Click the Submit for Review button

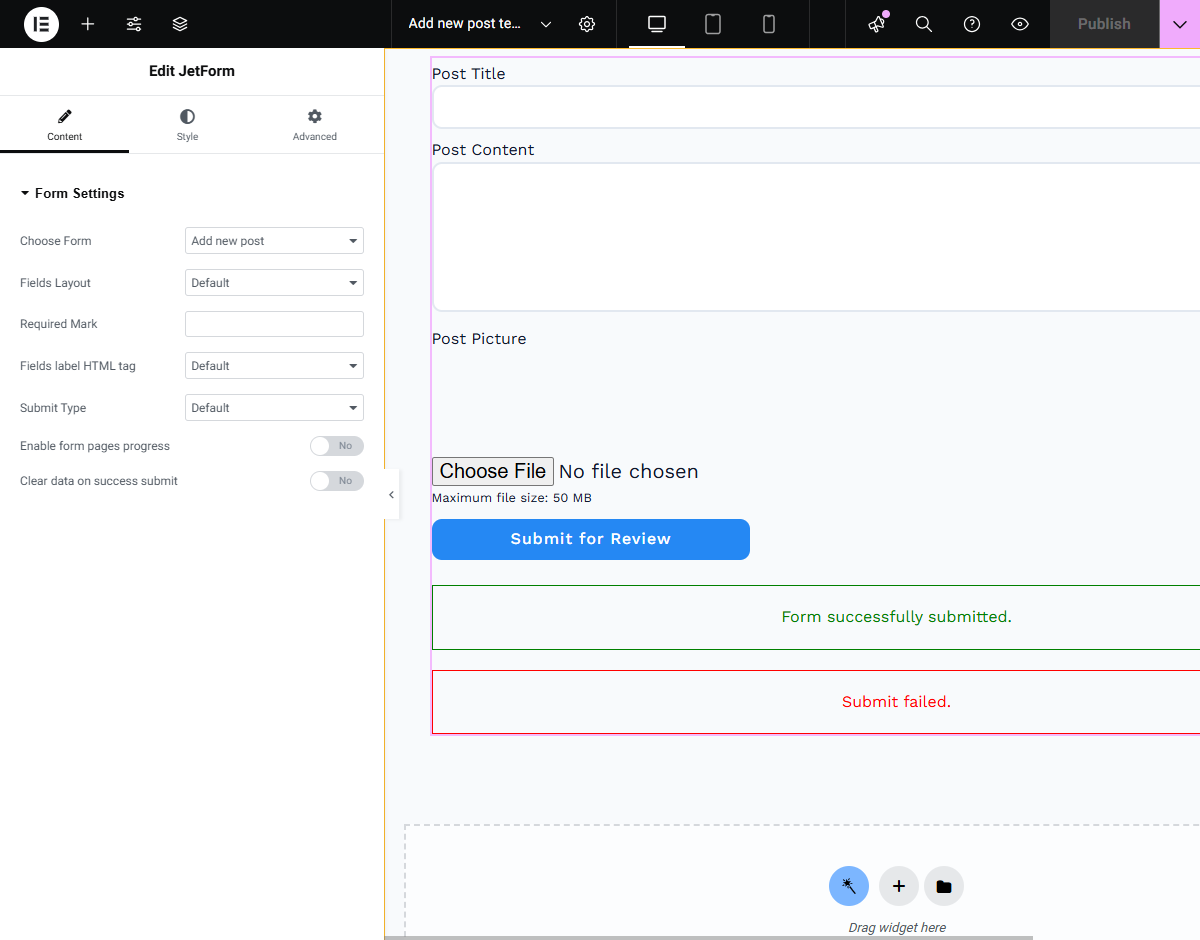(x=590, y=539)
